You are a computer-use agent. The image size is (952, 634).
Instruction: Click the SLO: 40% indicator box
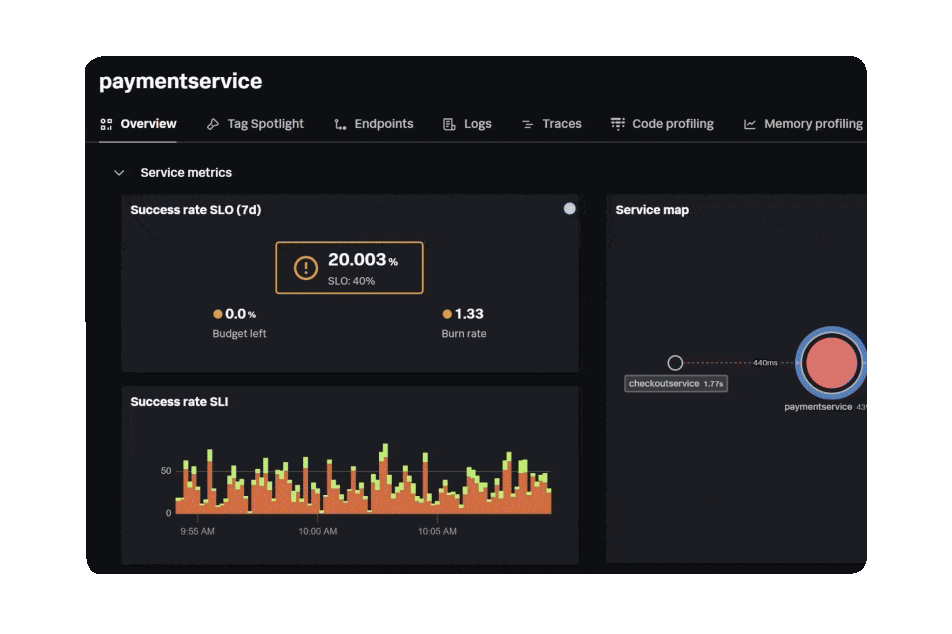click(x=351, y=281)
